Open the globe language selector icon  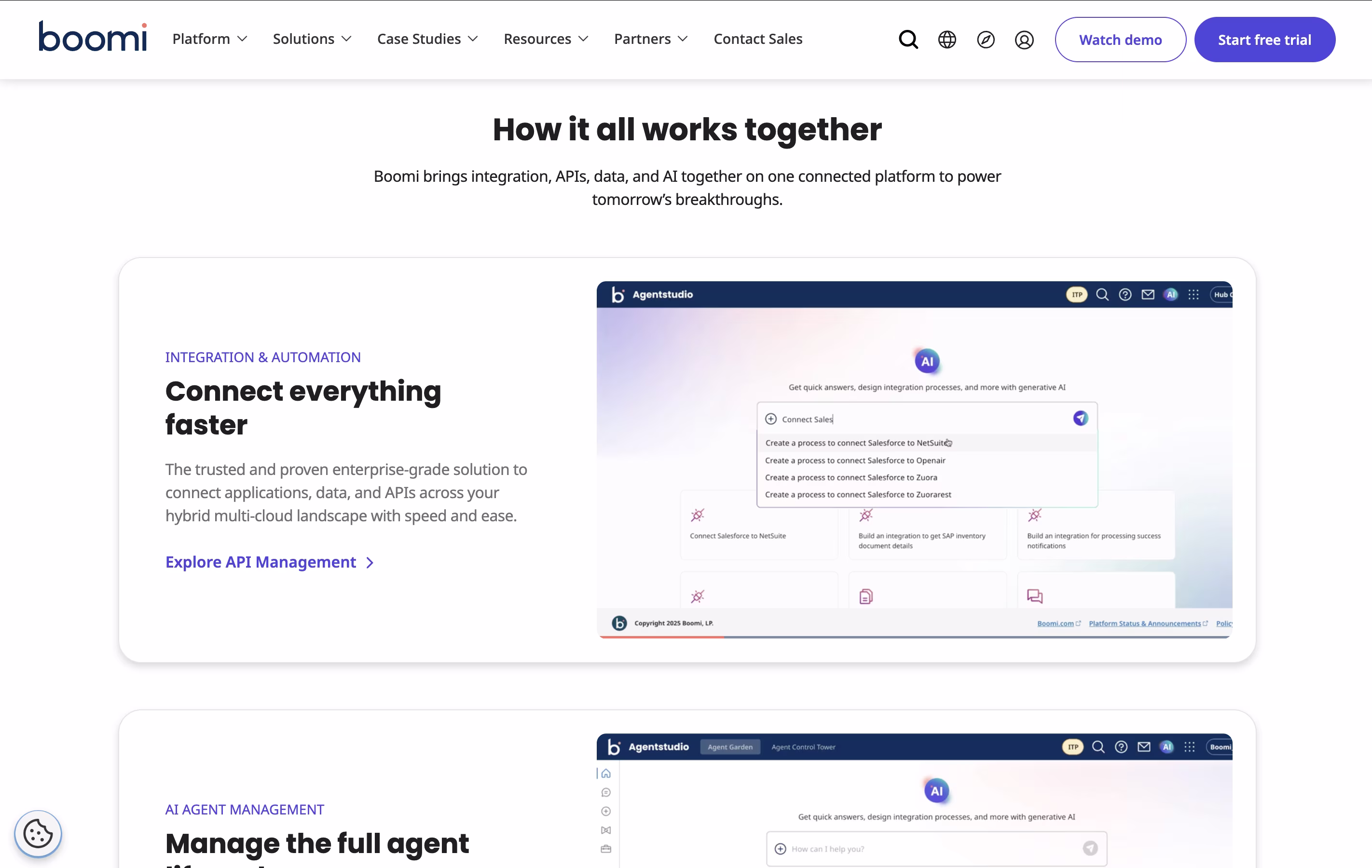(x=947, y=39)
